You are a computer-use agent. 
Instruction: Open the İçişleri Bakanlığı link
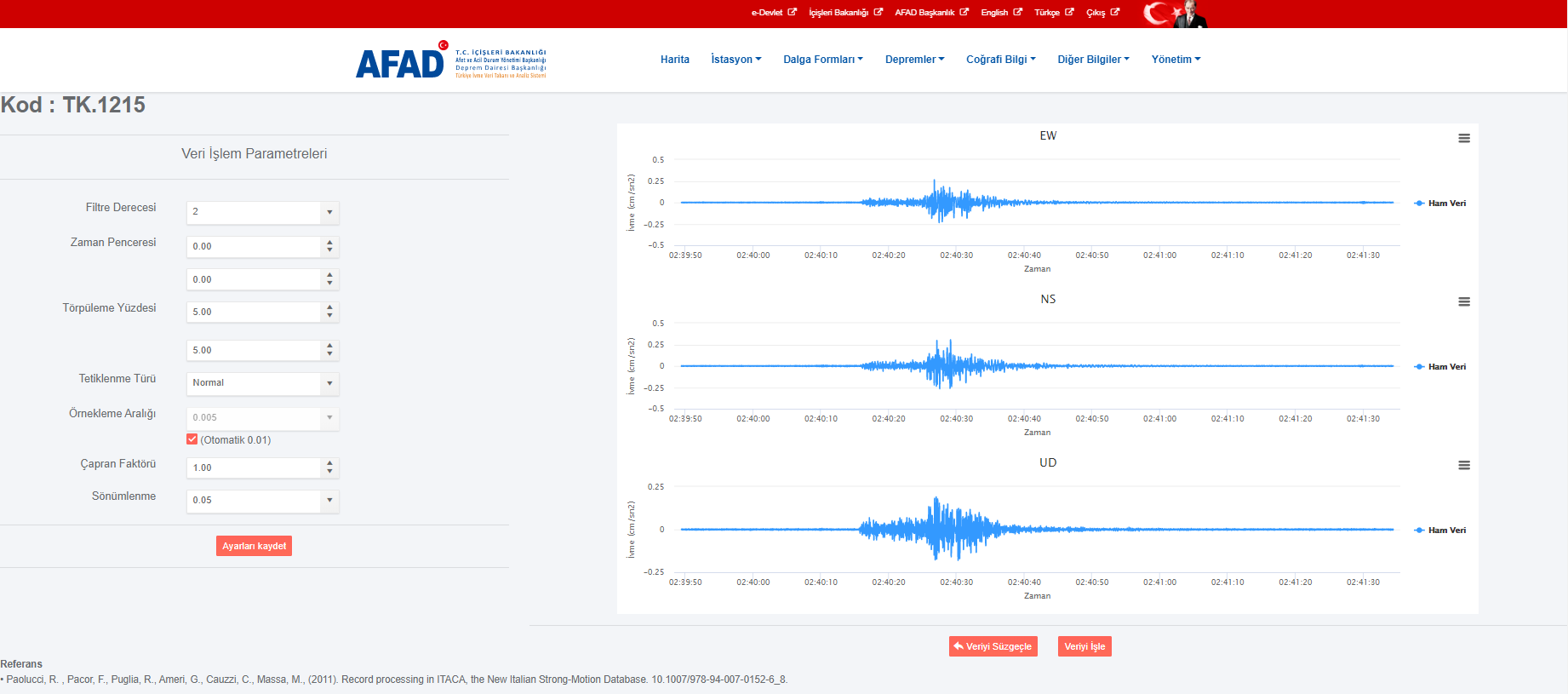pyautogui.click(x=845, y=13)
